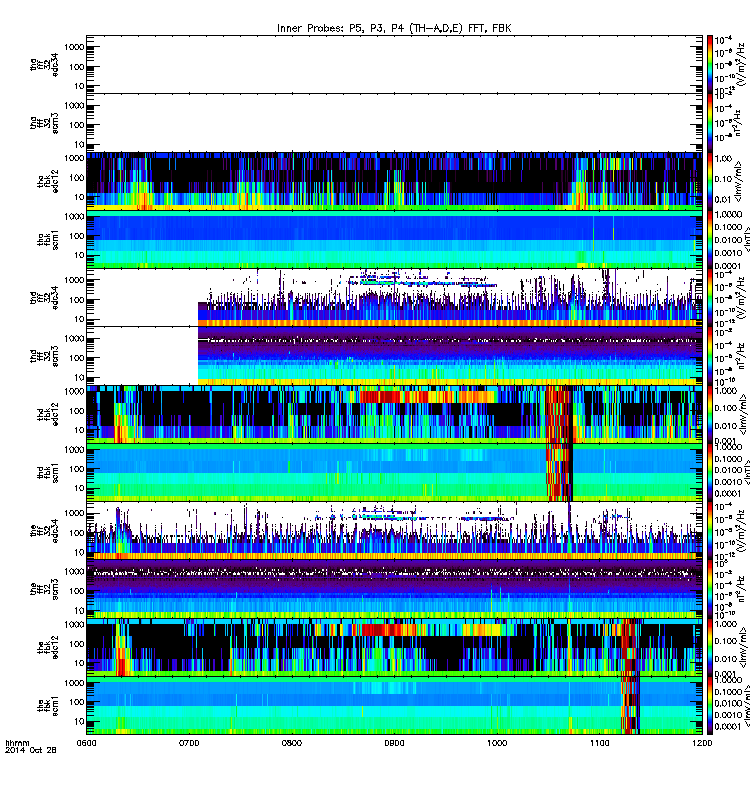750x800 pixels.
Task: Click the 0600 time axis label
Action: pyautogui.click(x=86, y=743)
